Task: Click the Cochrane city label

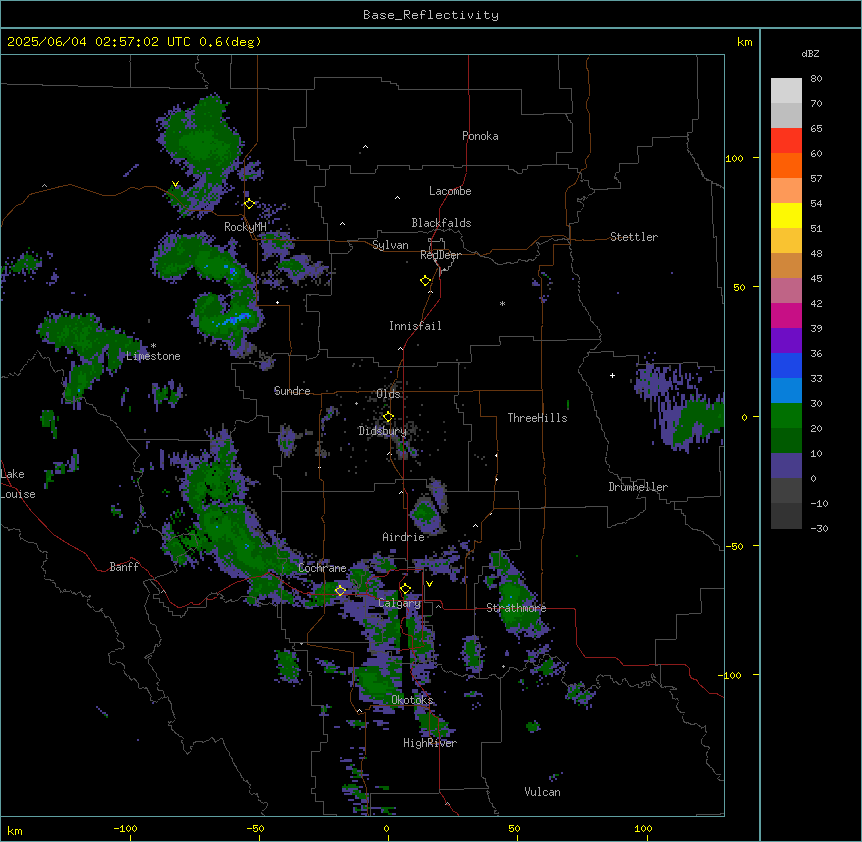Action: pyautogui.click(x=322, y=568)
